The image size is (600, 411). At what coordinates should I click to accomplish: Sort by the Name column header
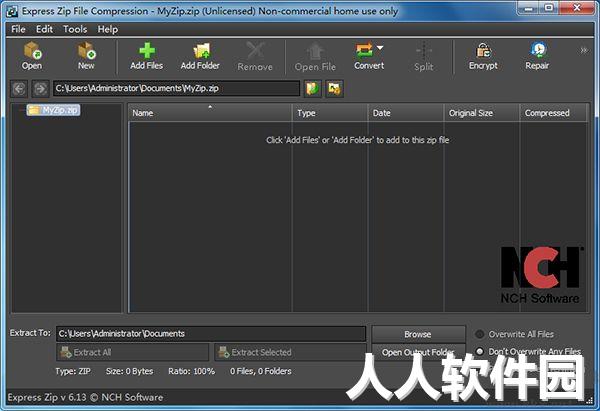click(x=210, y=113)
